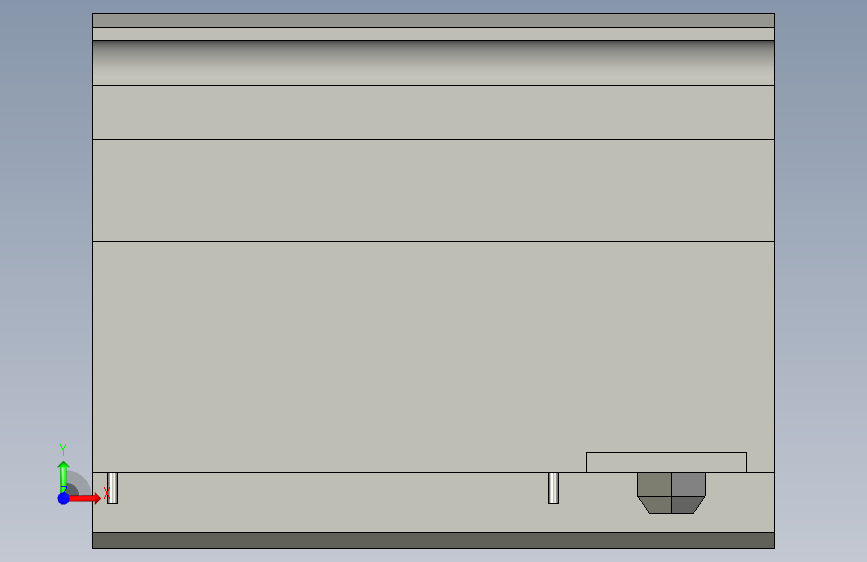Click the green Y axis arrow
This screenshot has width=867, height=562.
63,475
